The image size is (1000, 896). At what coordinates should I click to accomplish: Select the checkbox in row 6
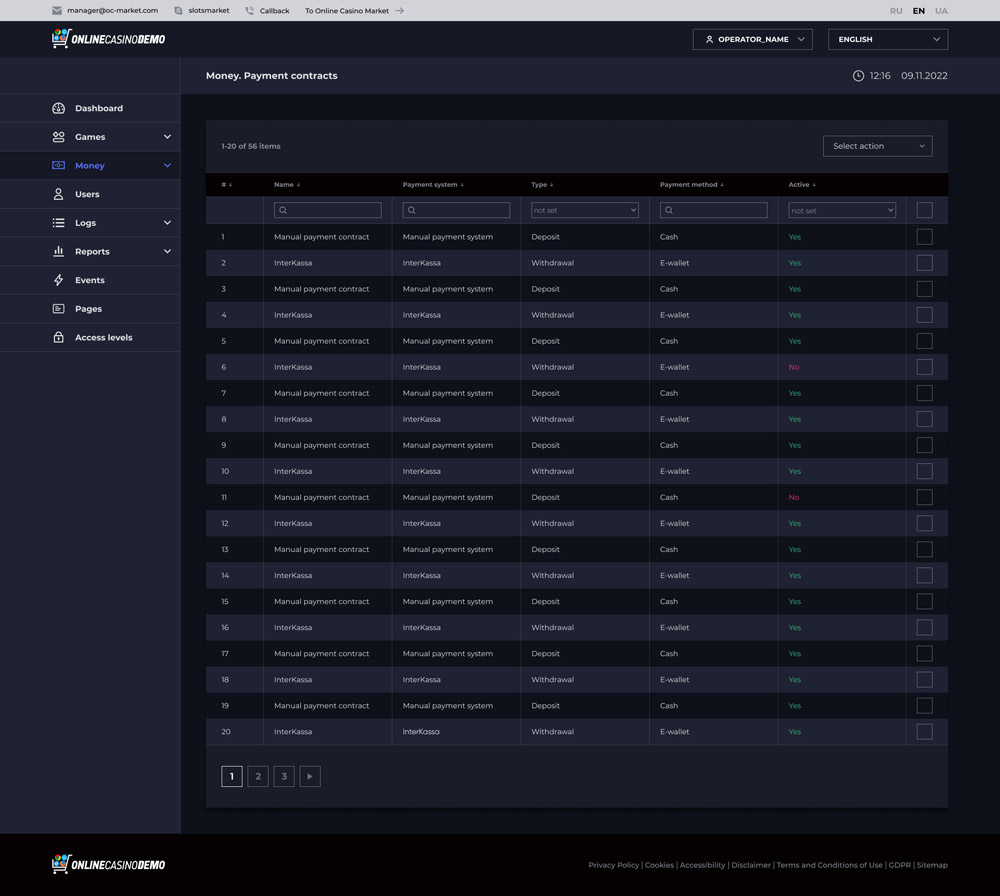point(924,367)
